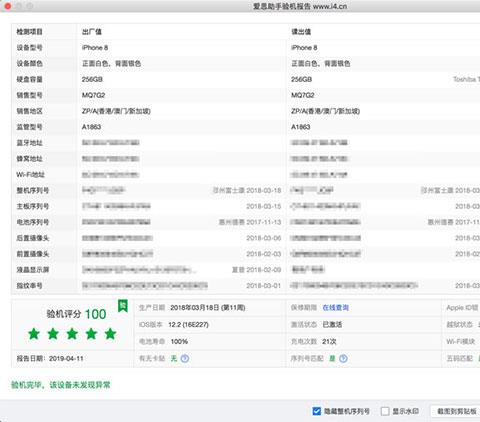Click 256GB in the 出厂值 column
Screen dimensions: 480x422
(92, 79)
